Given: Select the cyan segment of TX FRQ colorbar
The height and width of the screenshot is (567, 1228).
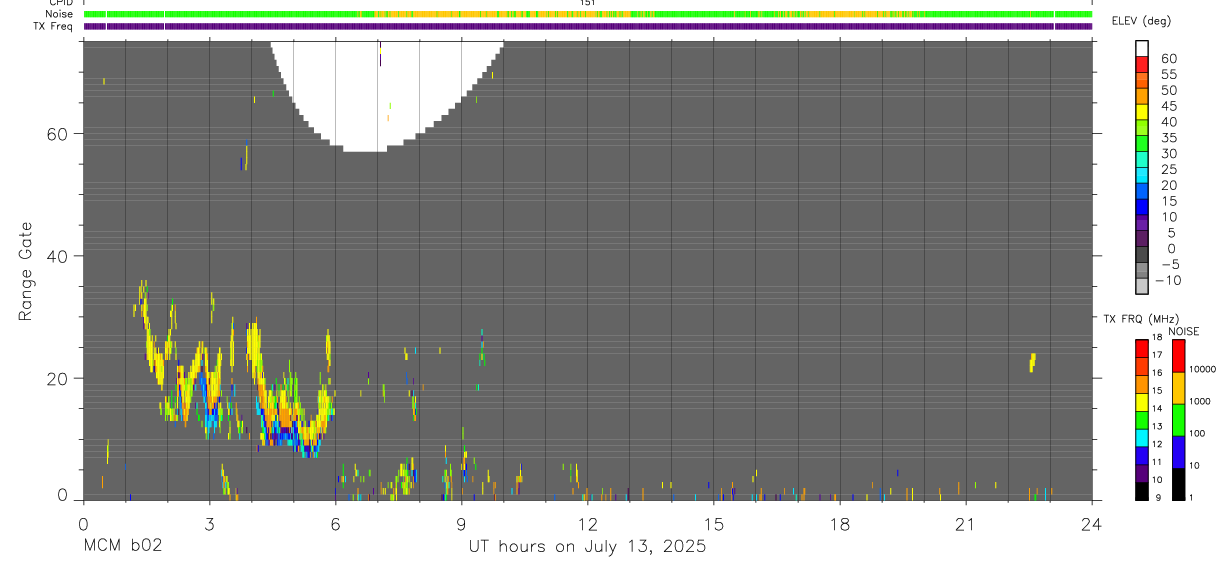Looking at the screenshot, I should (x=1142, y=436).
